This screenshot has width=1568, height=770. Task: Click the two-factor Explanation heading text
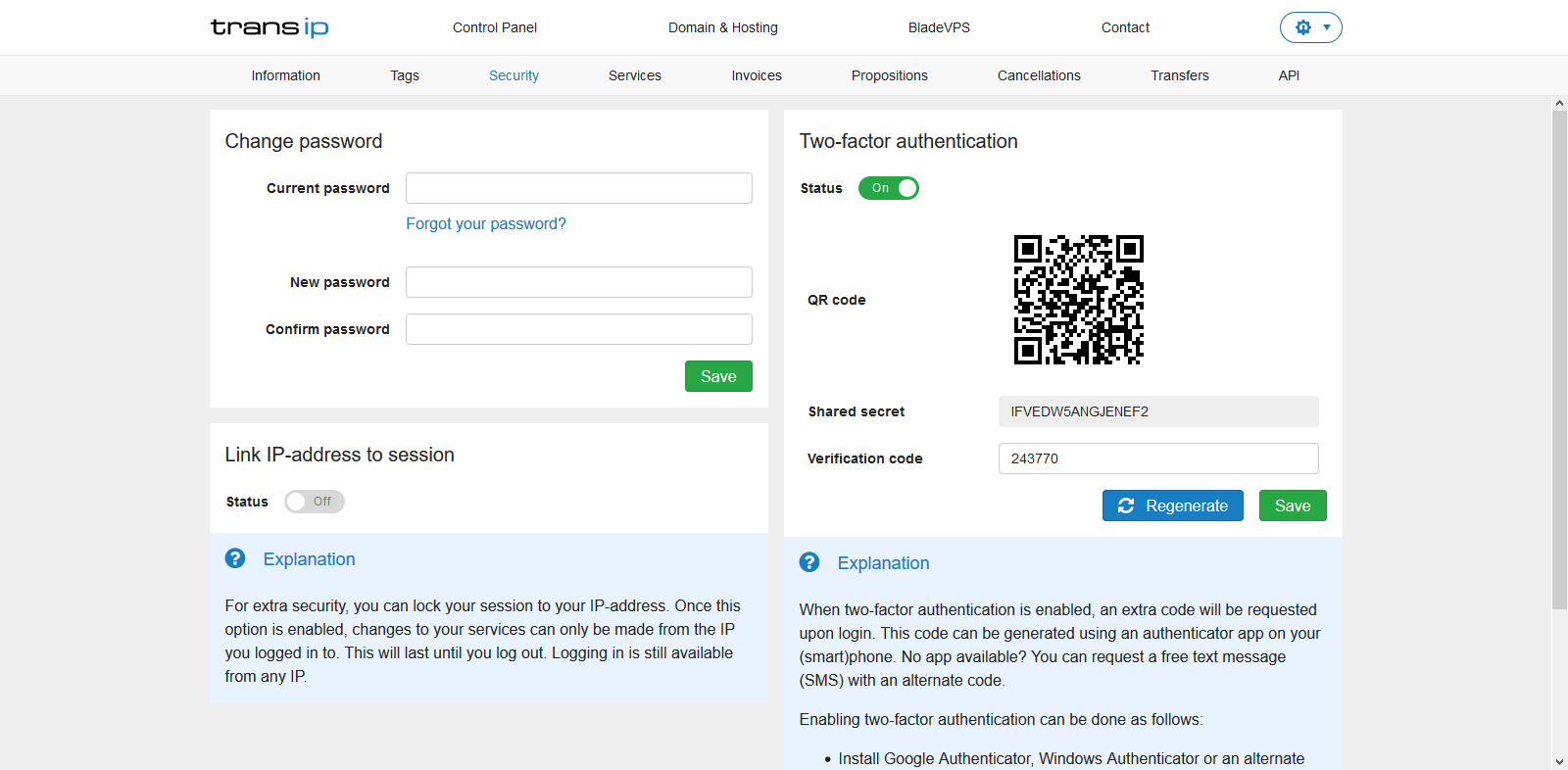pyautogui.click(x=884, y=563)
